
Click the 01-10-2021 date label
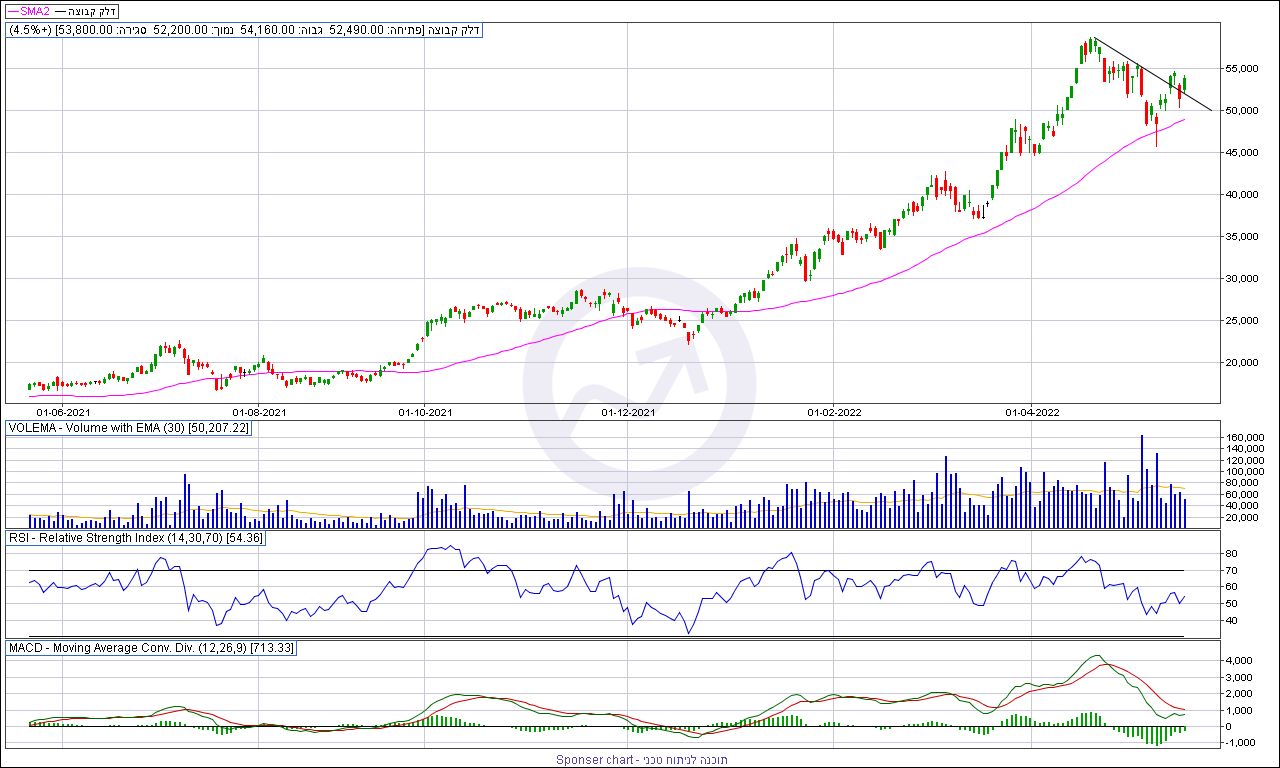(427, 411)
